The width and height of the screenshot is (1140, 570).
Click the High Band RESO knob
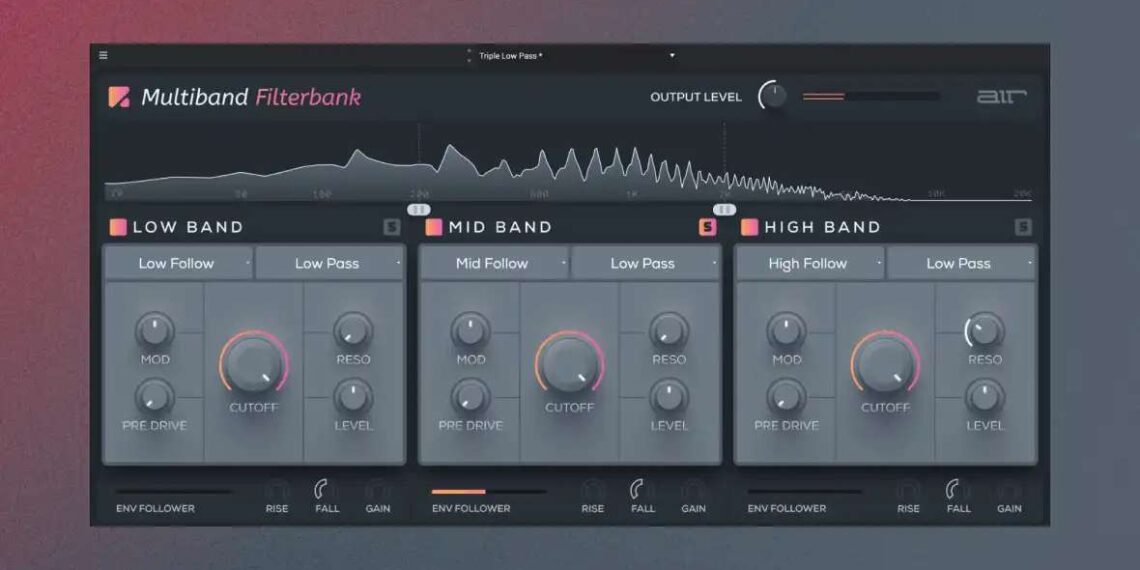tap(984, 331)
